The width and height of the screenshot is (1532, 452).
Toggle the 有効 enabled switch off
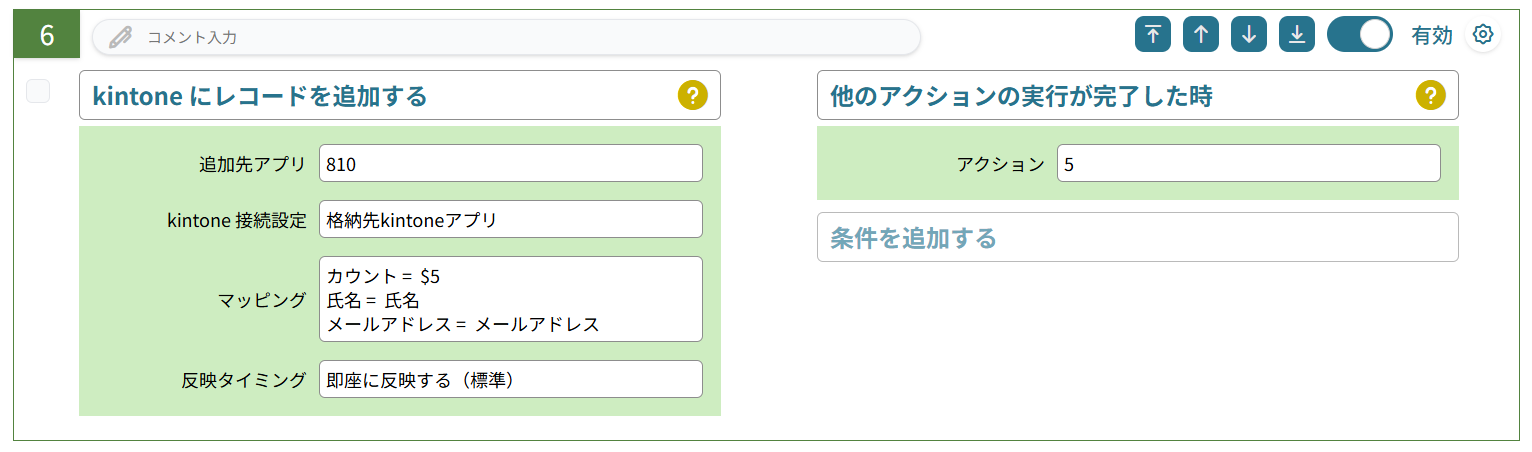pyautogui.click(x=1360, y=34)
